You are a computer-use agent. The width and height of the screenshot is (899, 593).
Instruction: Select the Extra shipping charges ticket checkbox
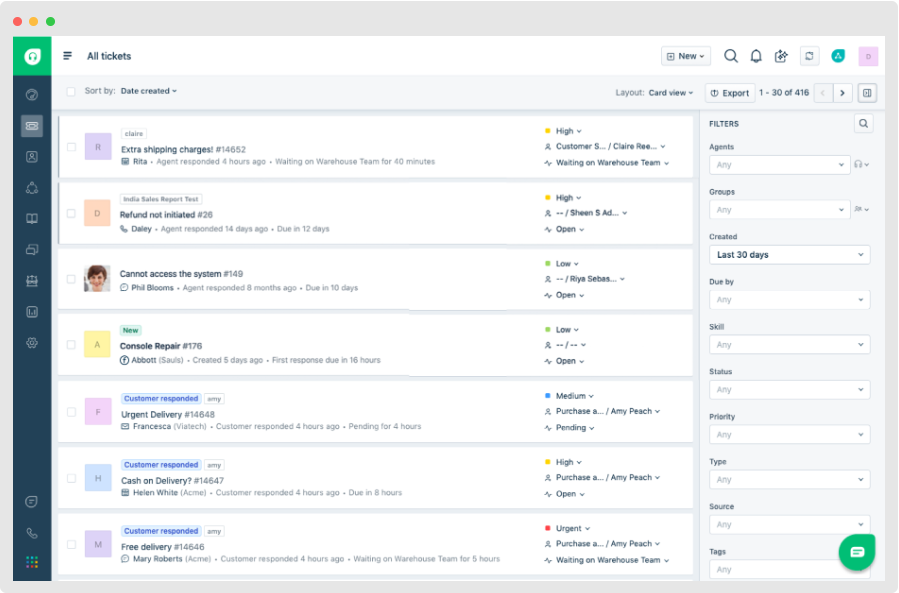71,147
